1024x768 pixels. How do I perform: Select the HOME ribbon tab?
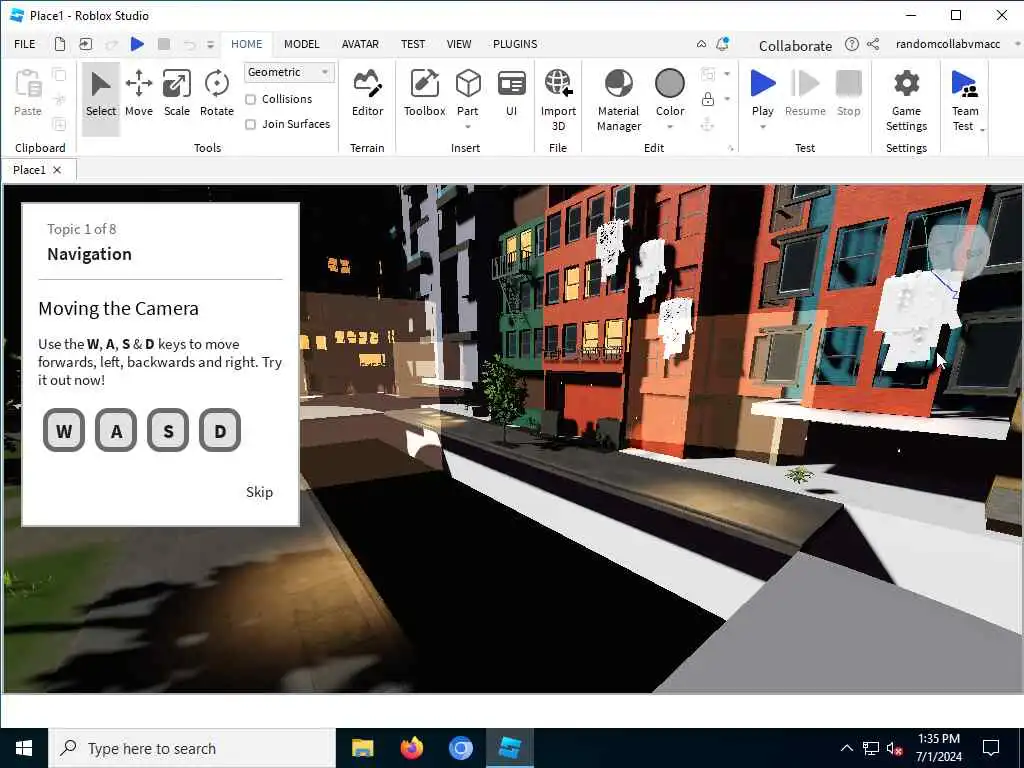[x=246, y=44]
